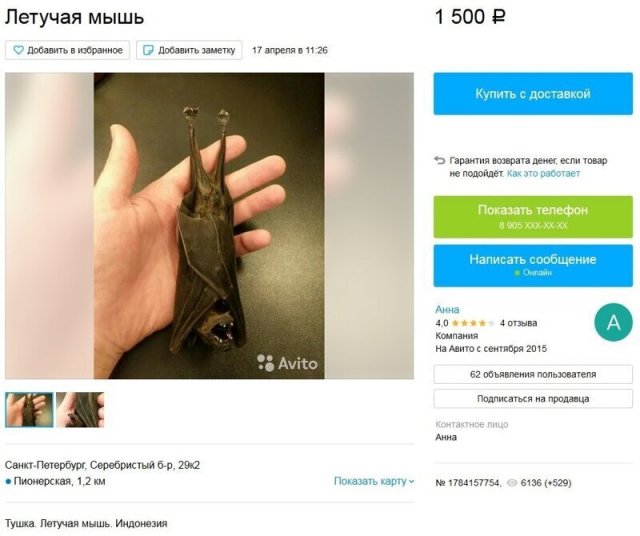View the 62 объявления пользователя
The width and height of the screenshot is (640, 536).
pyautogui.click(x=533, y=374)
